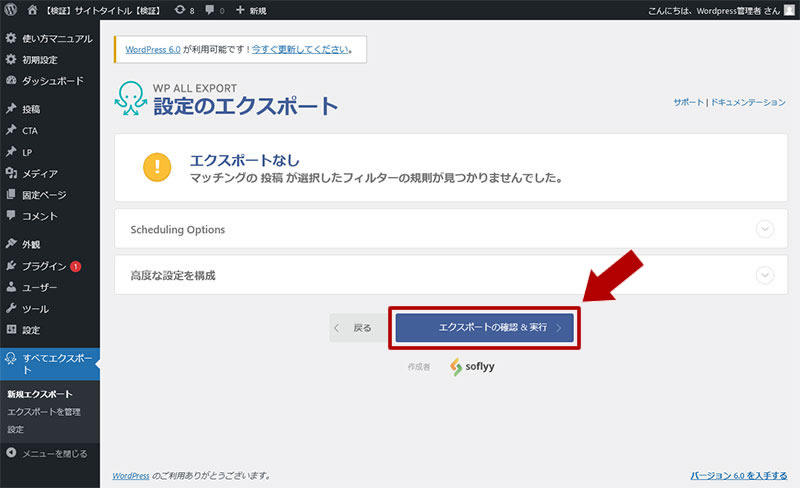Click the WP All Export octopus logo
Image resolution: width=800 pixels, height=488 pixels.
[x=131, y=98]
